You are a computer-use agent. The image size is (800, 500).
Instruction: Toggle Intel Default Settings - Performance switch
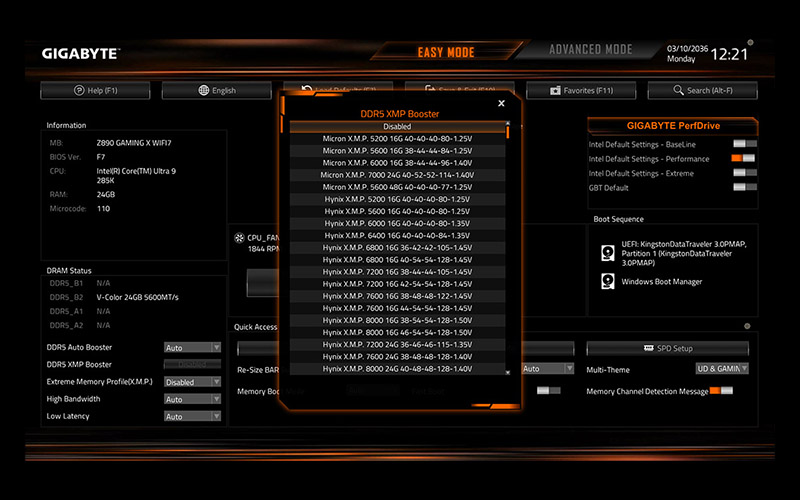point(743,158)
